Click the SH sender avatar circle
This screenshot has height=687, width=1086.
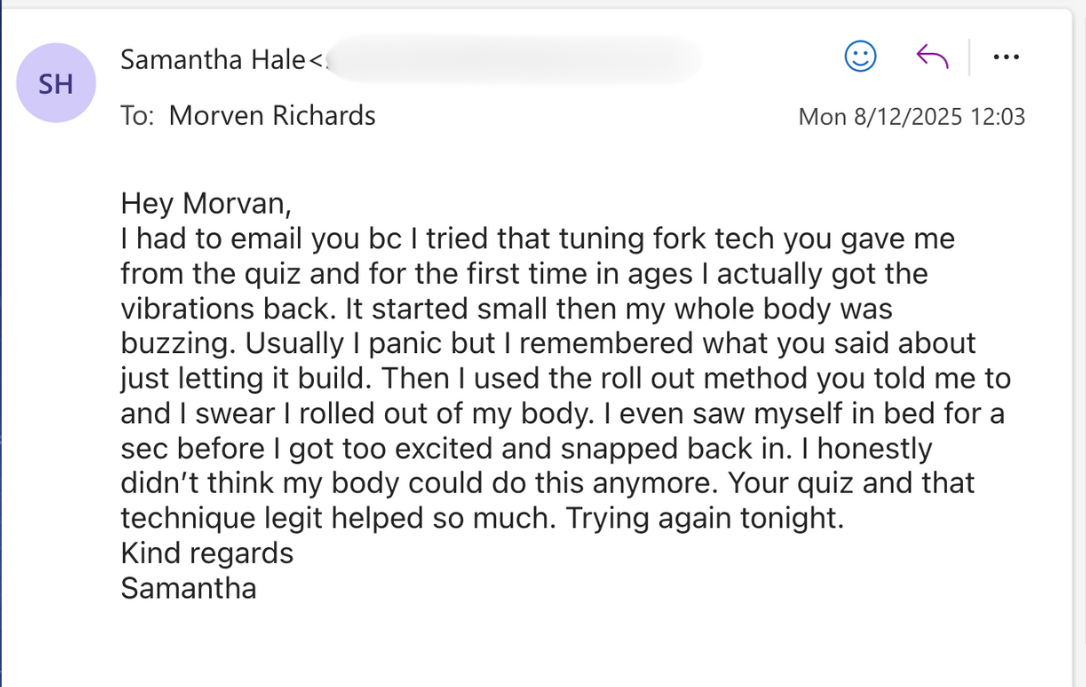point(56,84)
